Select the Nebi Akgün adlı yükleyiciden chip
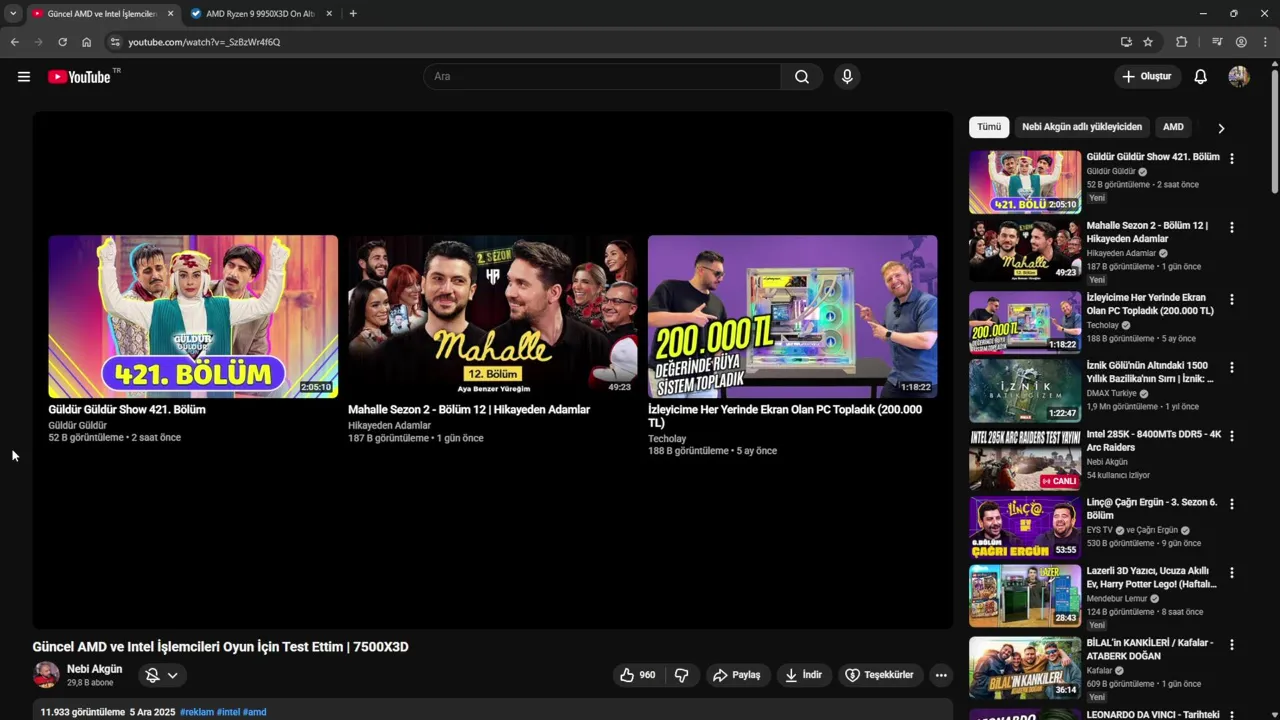The image size is (1280, 720). [1082, 127]
